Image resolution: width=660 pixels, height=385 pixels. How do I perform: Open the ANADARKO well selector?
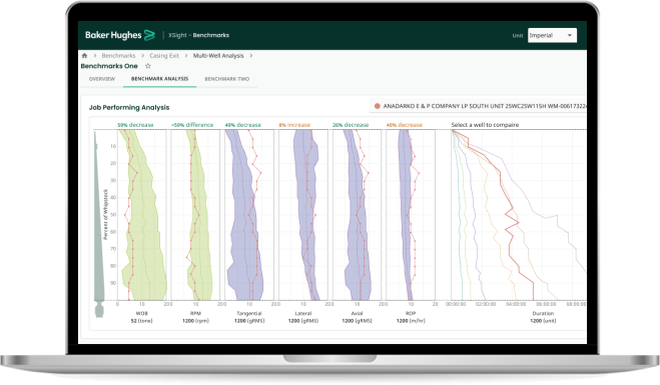[x=478, y=106]
